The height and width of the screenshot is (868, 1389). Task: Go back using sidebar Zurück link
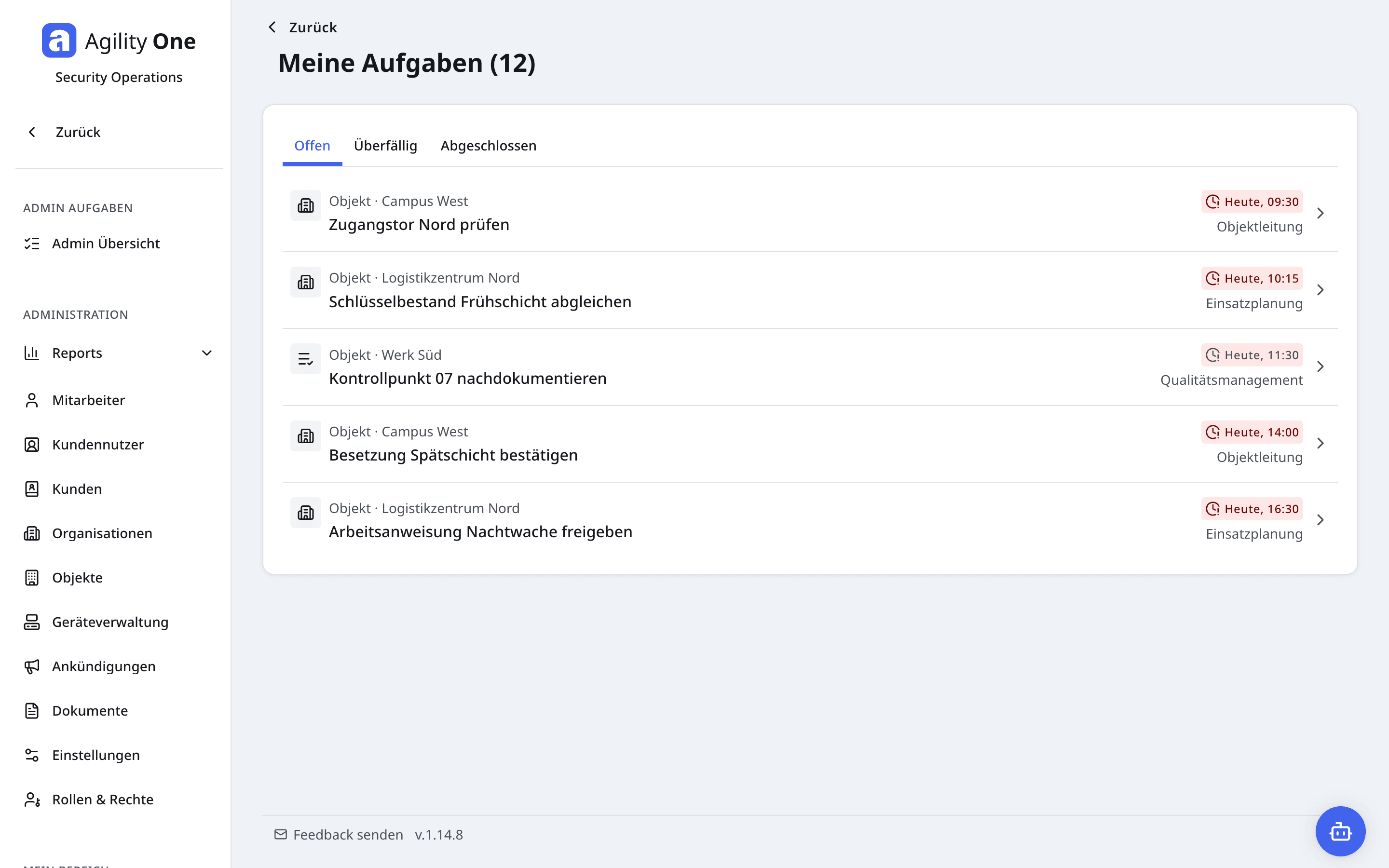[x=64, y=132]
